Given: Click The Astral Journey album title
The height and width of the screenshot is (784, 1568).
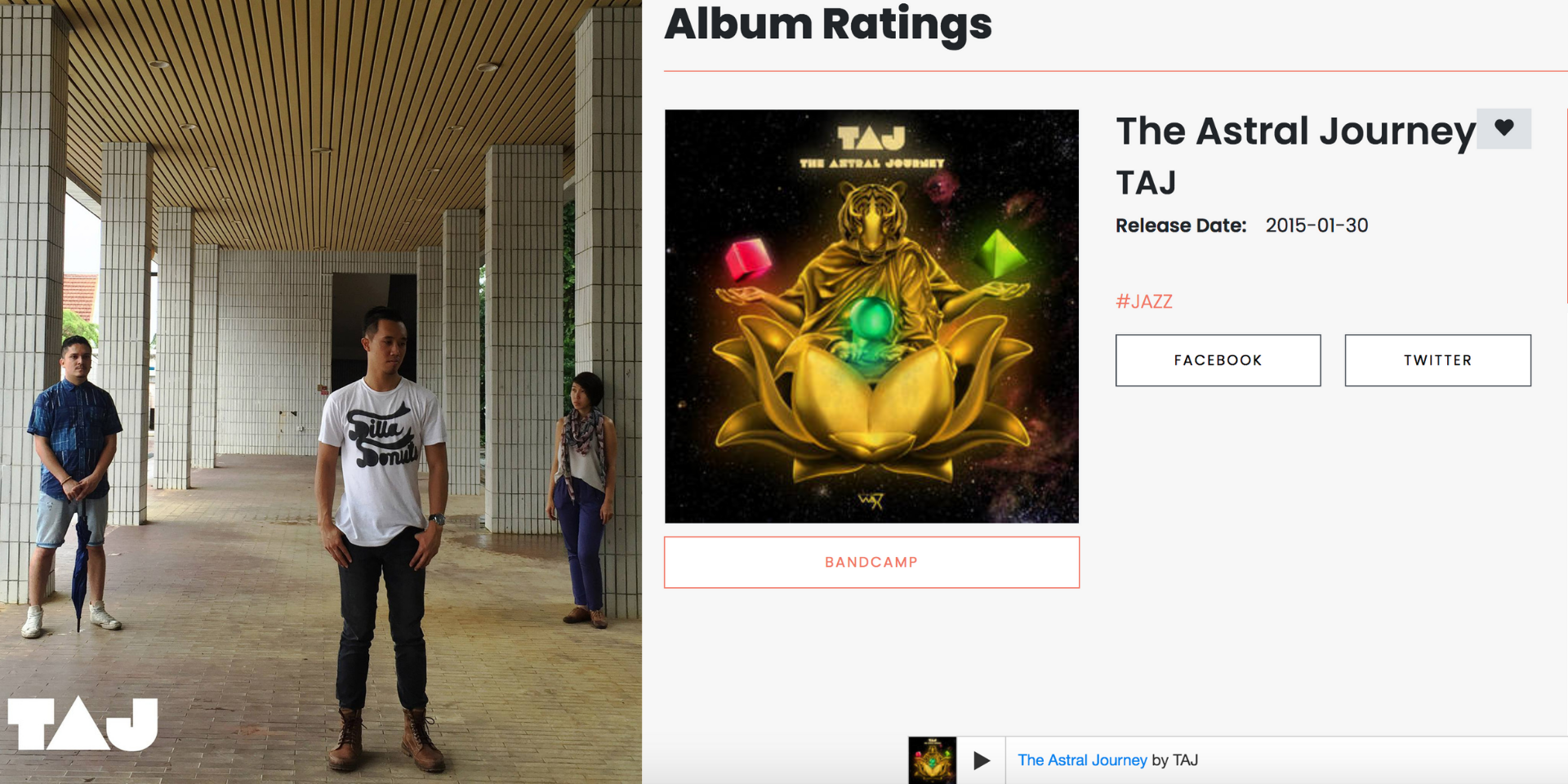Looking at the screenshot, I should (x=1295, y=131).
